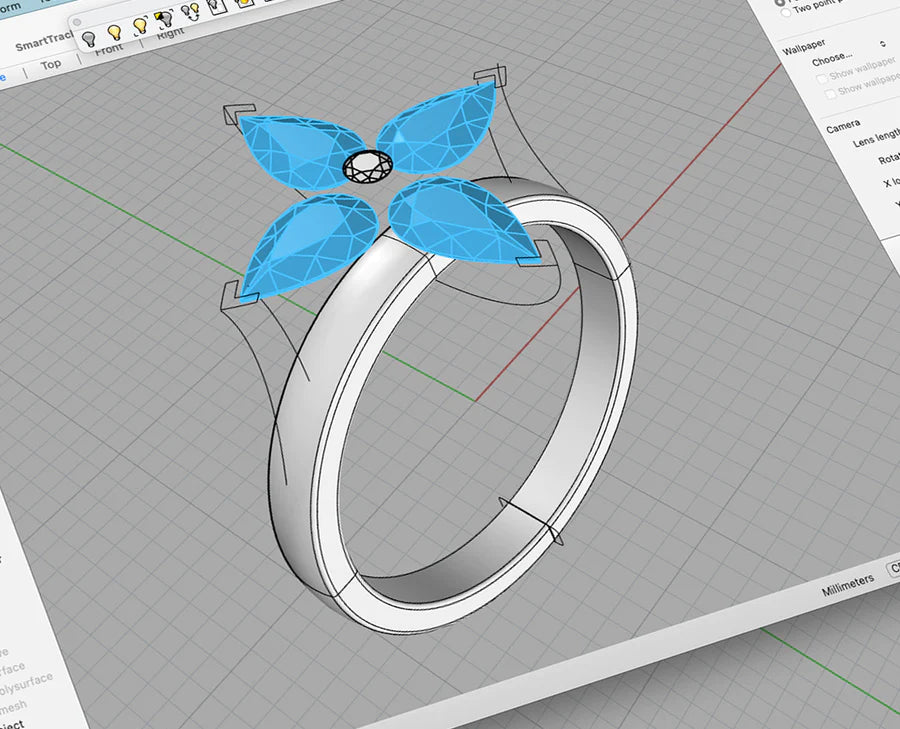The height and width of the screenshot is (729, 900).
Task: Click the Lens length camera field
Action: click(875, 139)
